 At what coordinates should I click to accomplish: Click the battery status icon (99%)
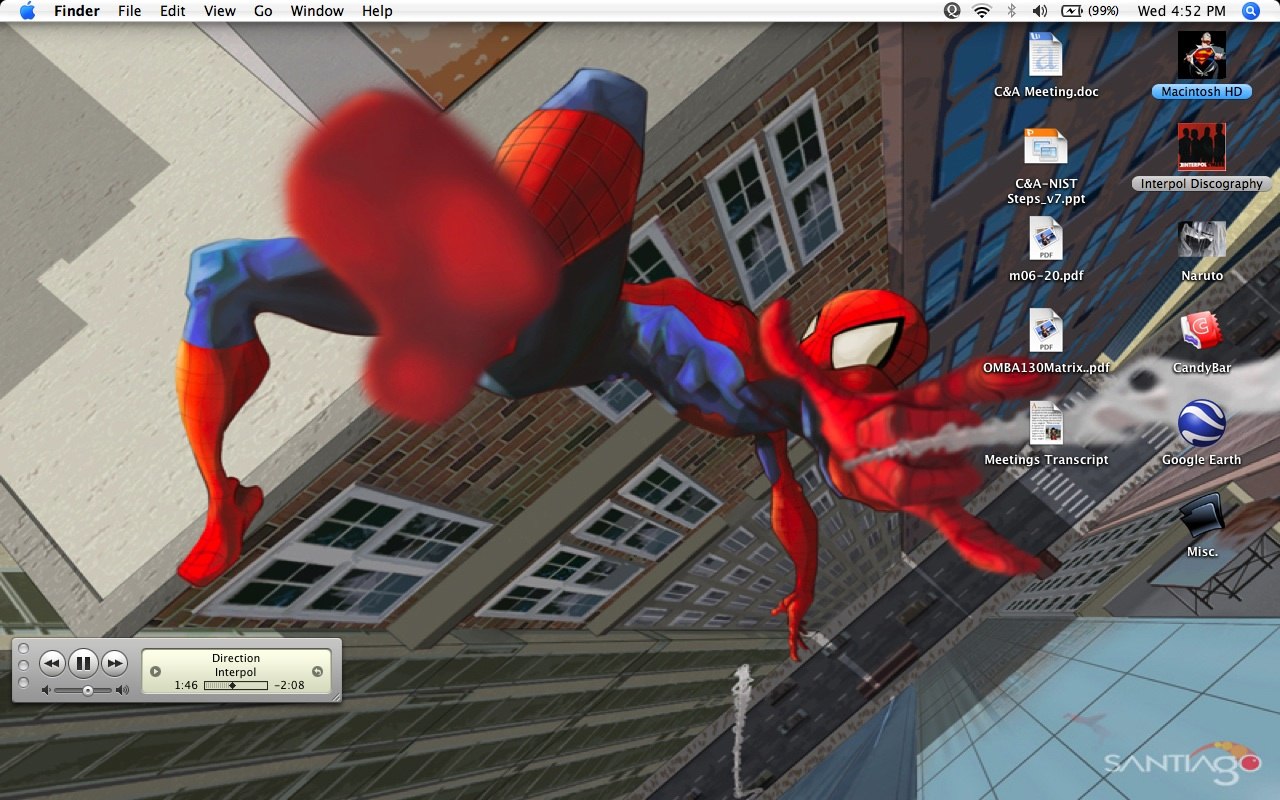pyautogui.click(x=1090, y=11)
